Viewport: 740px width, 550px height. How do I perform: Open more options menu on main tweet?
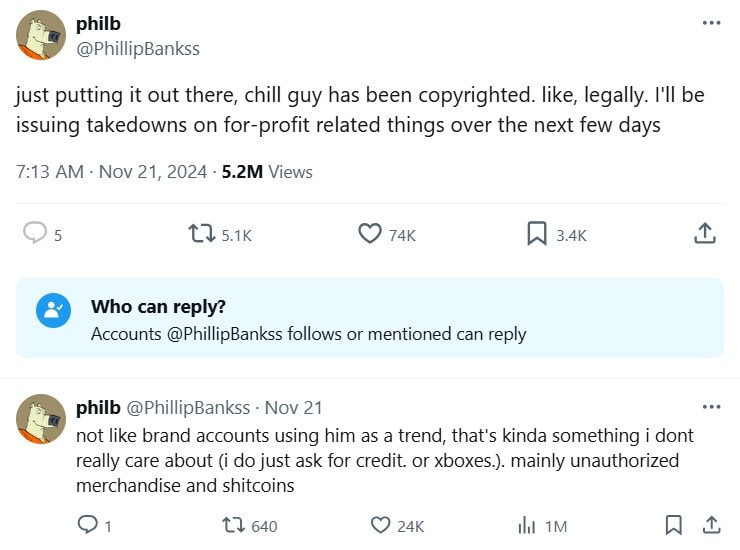pos(711,23)
